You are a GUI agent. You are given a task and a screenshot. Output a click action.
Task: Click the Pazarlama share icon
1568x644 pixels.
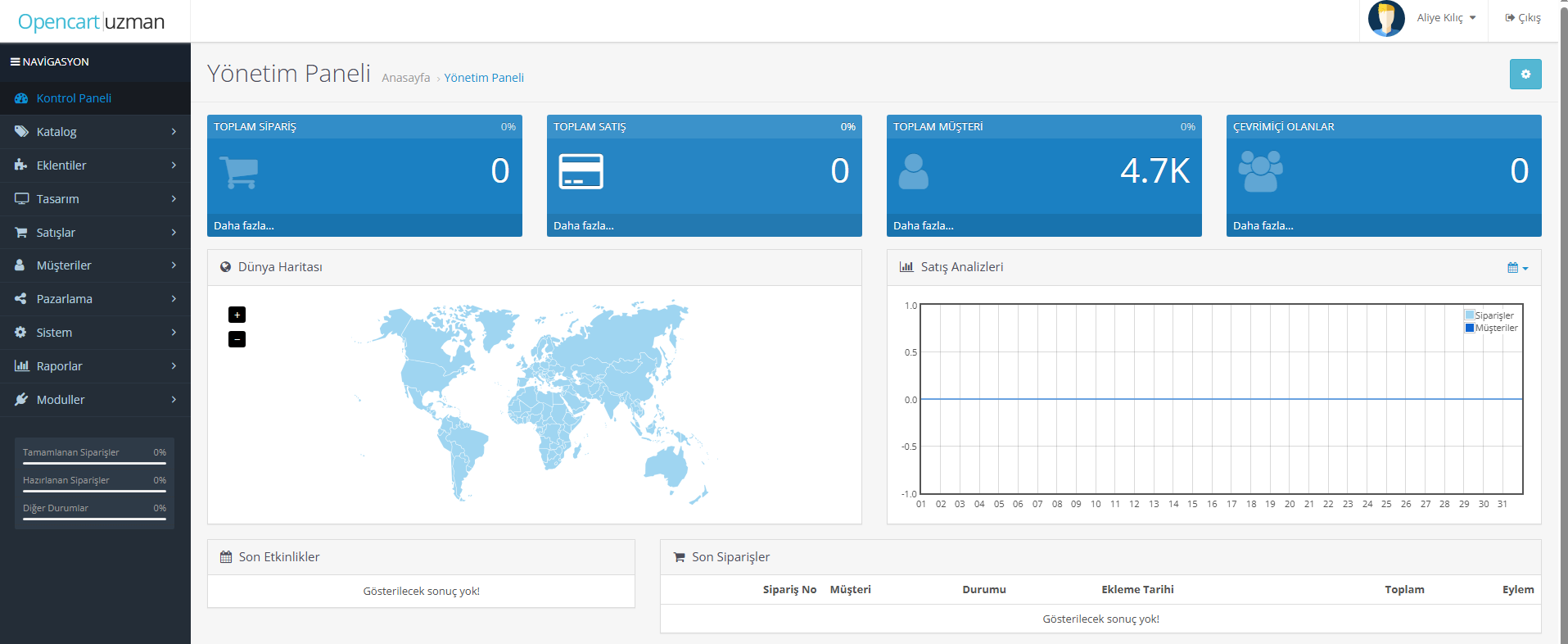[20, 299]
